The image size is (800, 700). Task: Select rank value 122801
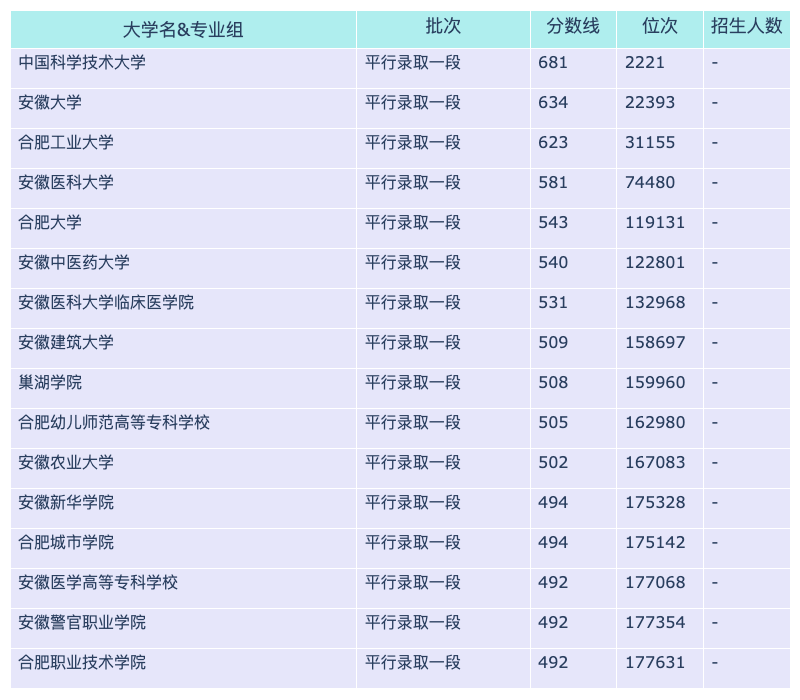tap(655, 262)
